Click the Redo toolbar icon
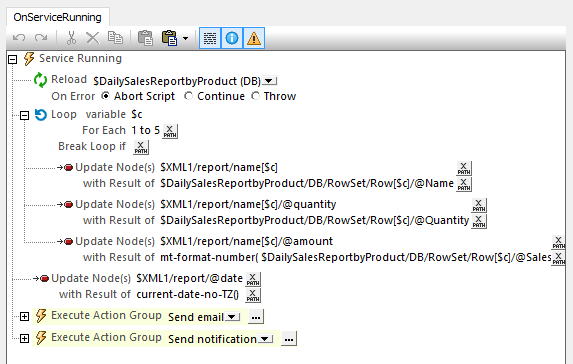The height and width of the screenshot is (364, 573). pos(41,38)
